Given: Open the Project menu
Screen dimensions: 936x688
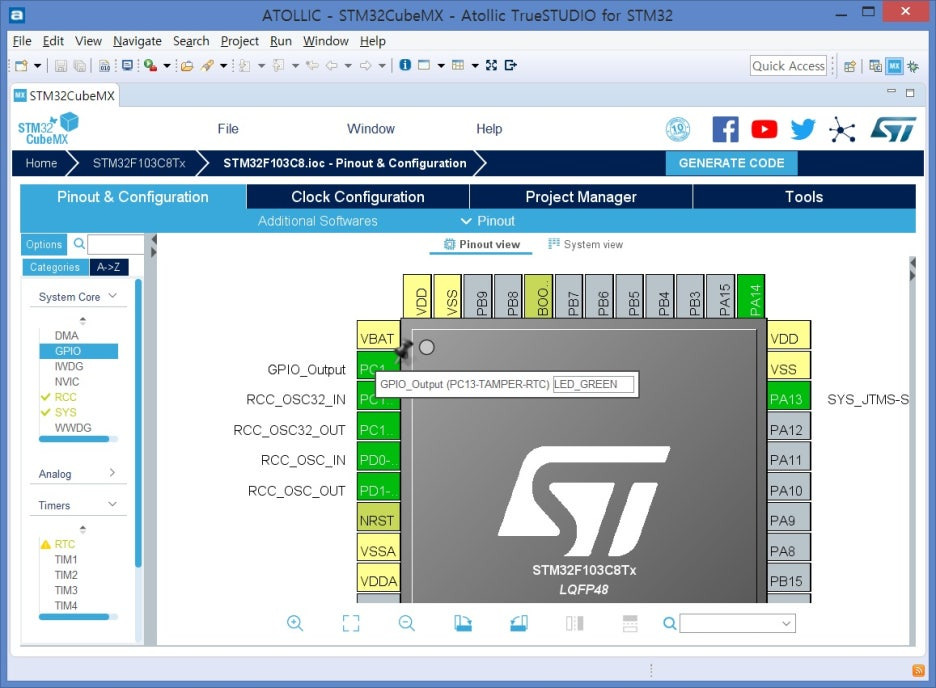Looking at the screenshot, I should (x=239, y=41).
